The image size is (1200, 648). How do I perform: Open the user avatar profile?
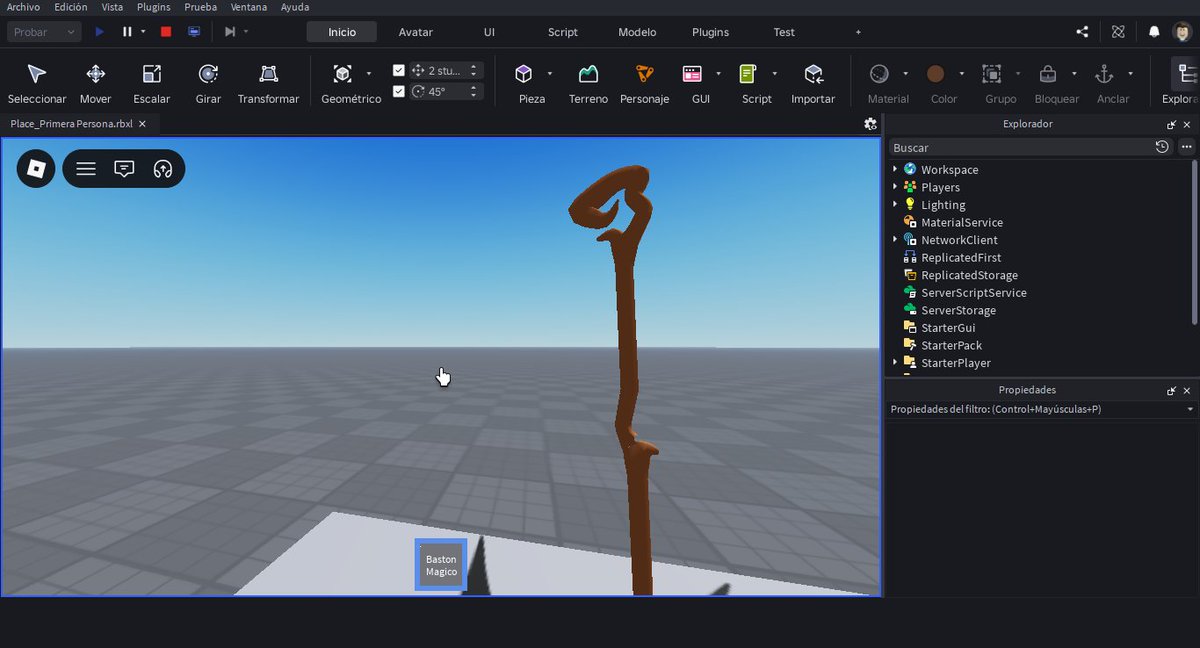pos(1182,32)
